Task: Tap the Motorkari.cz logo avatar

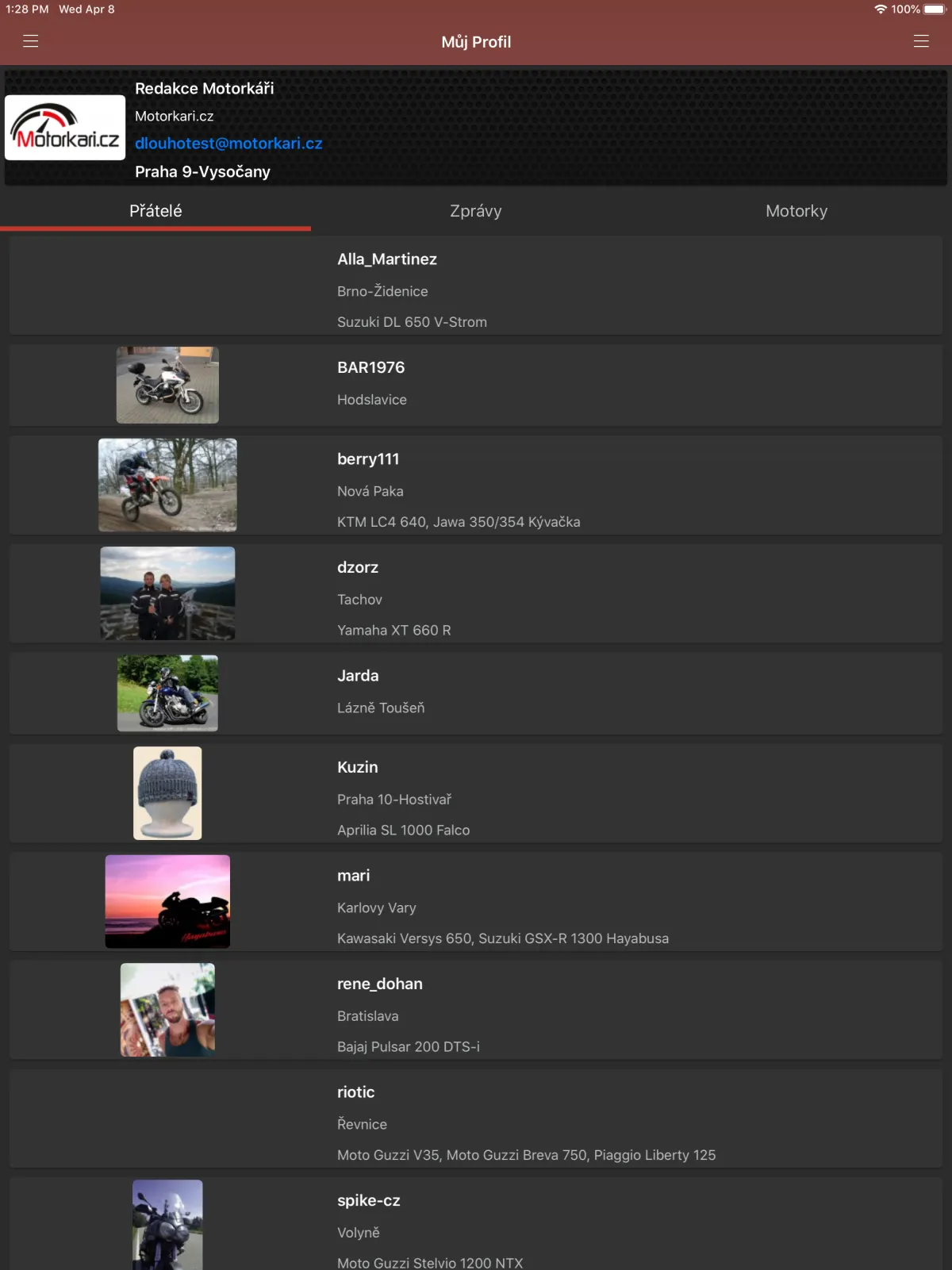Action: pos(65,128)
